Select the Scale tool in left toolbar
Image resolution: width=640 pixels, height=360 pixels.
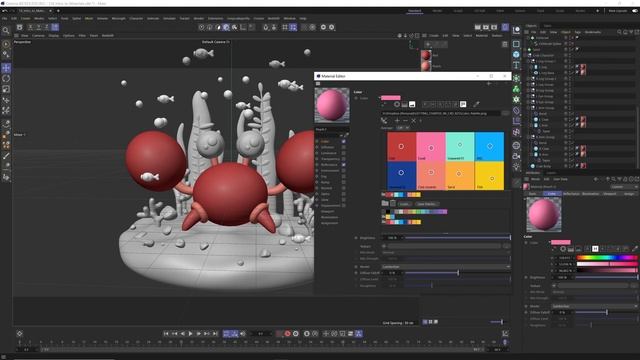(6, 89)
